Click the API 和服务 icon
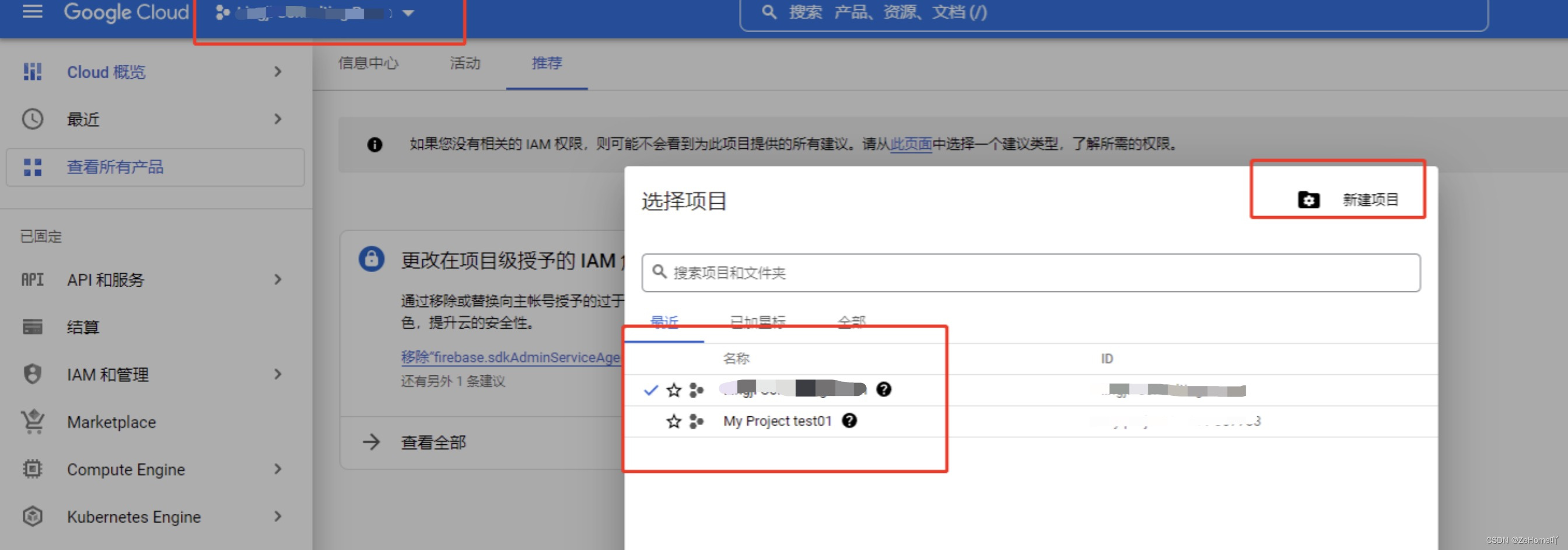1568x550 pixels. coord(32,280)
